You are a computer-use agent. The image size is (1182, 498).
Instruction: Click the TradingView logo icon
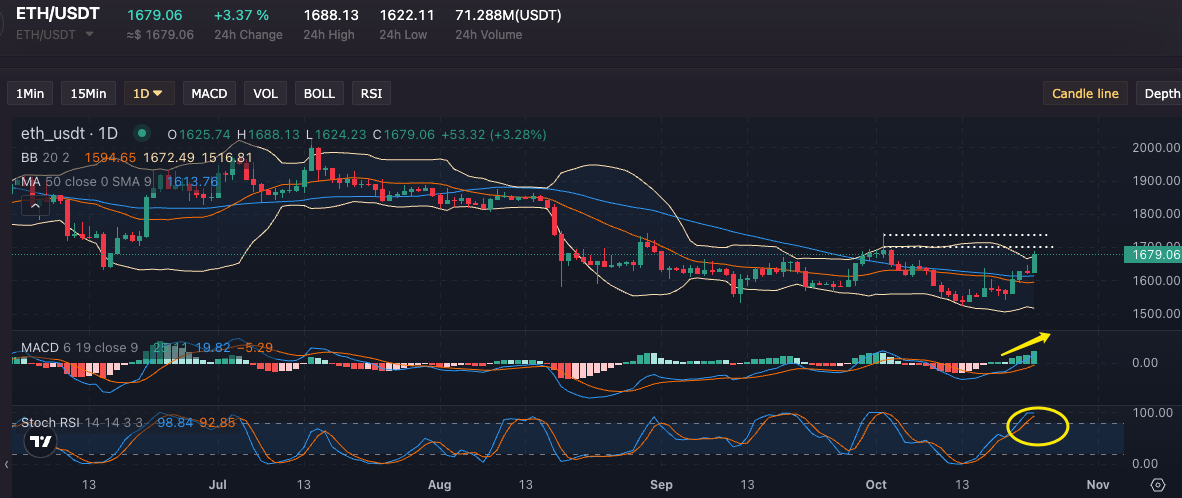tap(40, 442)
